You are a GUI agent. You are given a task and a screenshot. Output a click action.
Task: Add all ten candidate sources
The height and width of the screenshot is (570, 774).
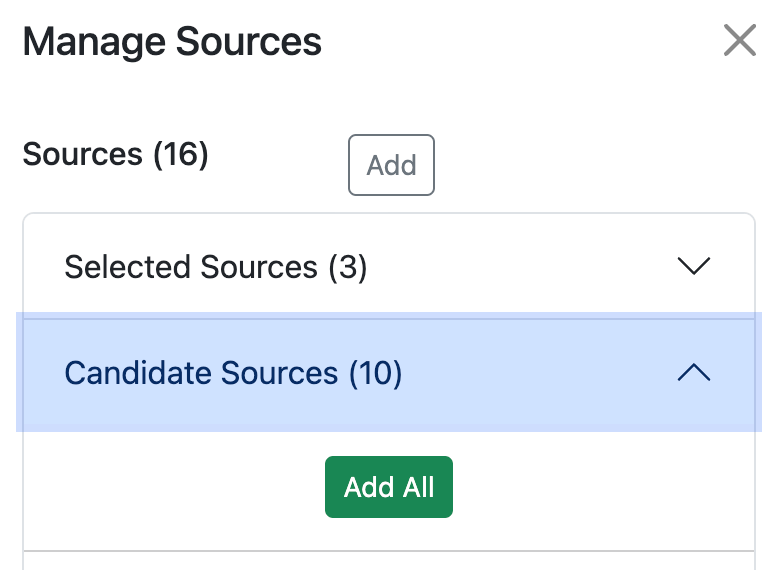389,487
